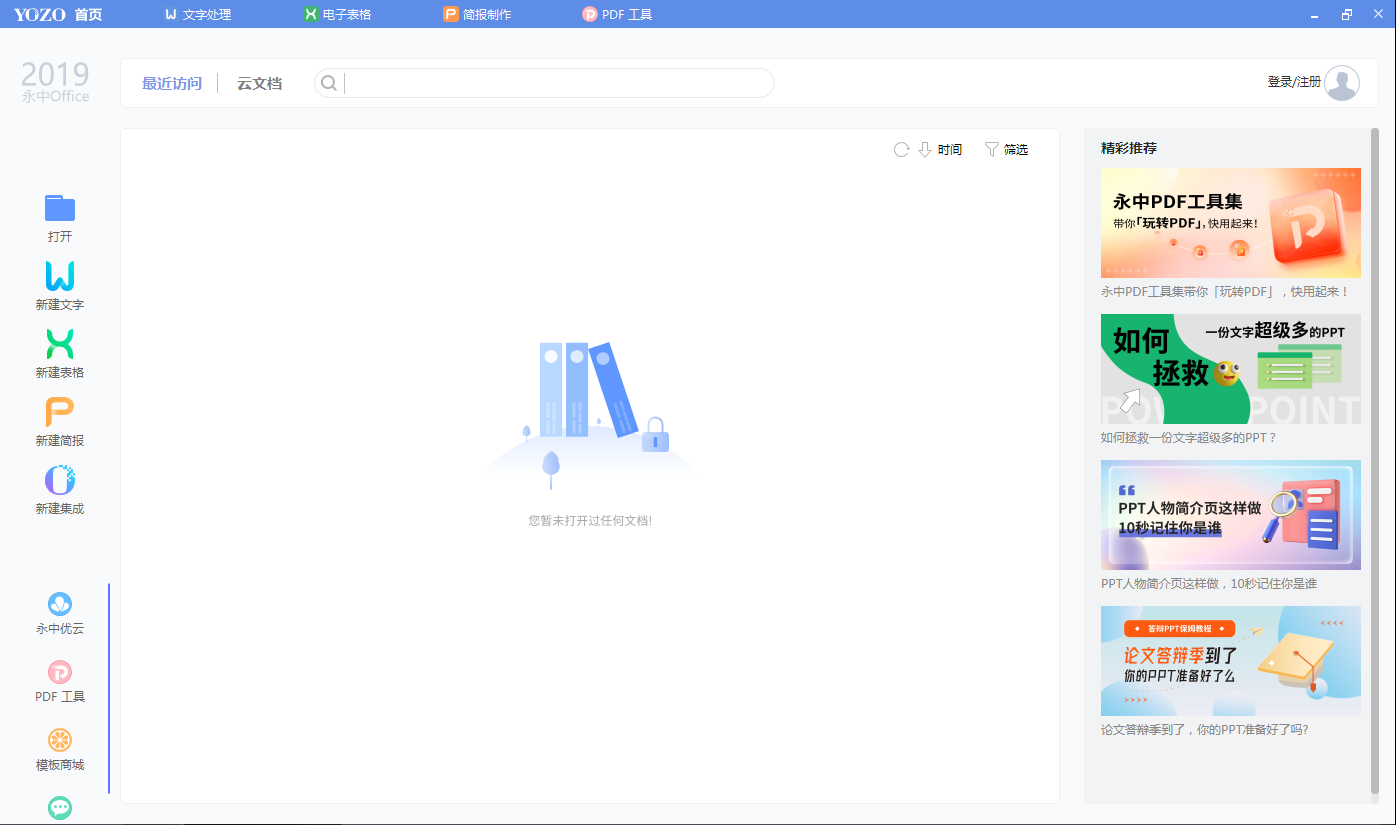The image size is (1396, 825).
Task: Select the 最近访问 tab
Action: pyautogui.click(x=172, y=84)
